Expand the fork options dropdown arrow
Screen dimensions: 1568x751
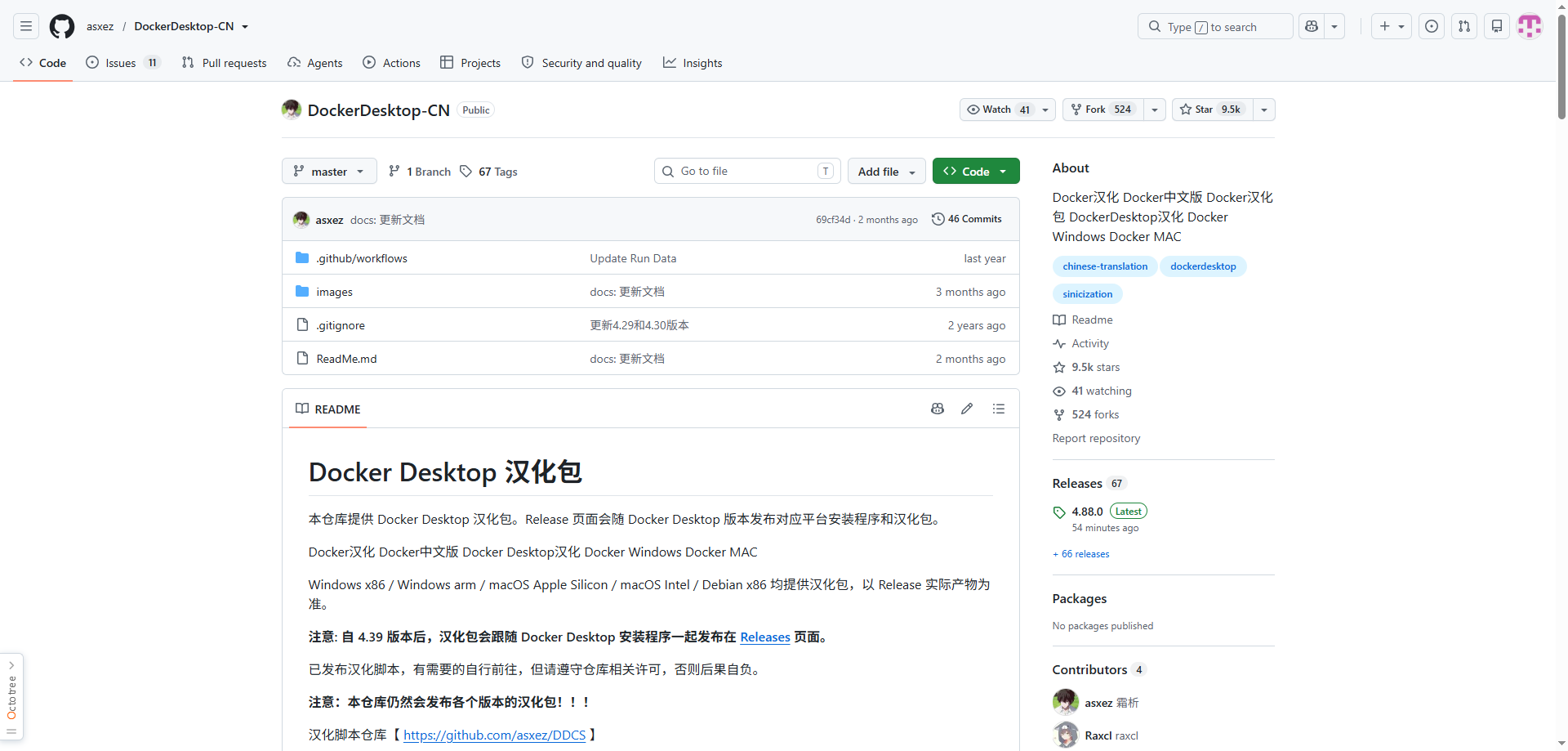click(x=1155, y=110)
